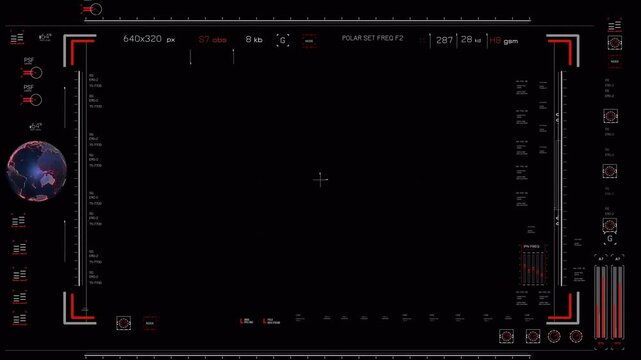This screenshot has width=641, height=360.
Task: Adjust the right A7 level meter
Action: pyautogui.click(x=617, y=302)
